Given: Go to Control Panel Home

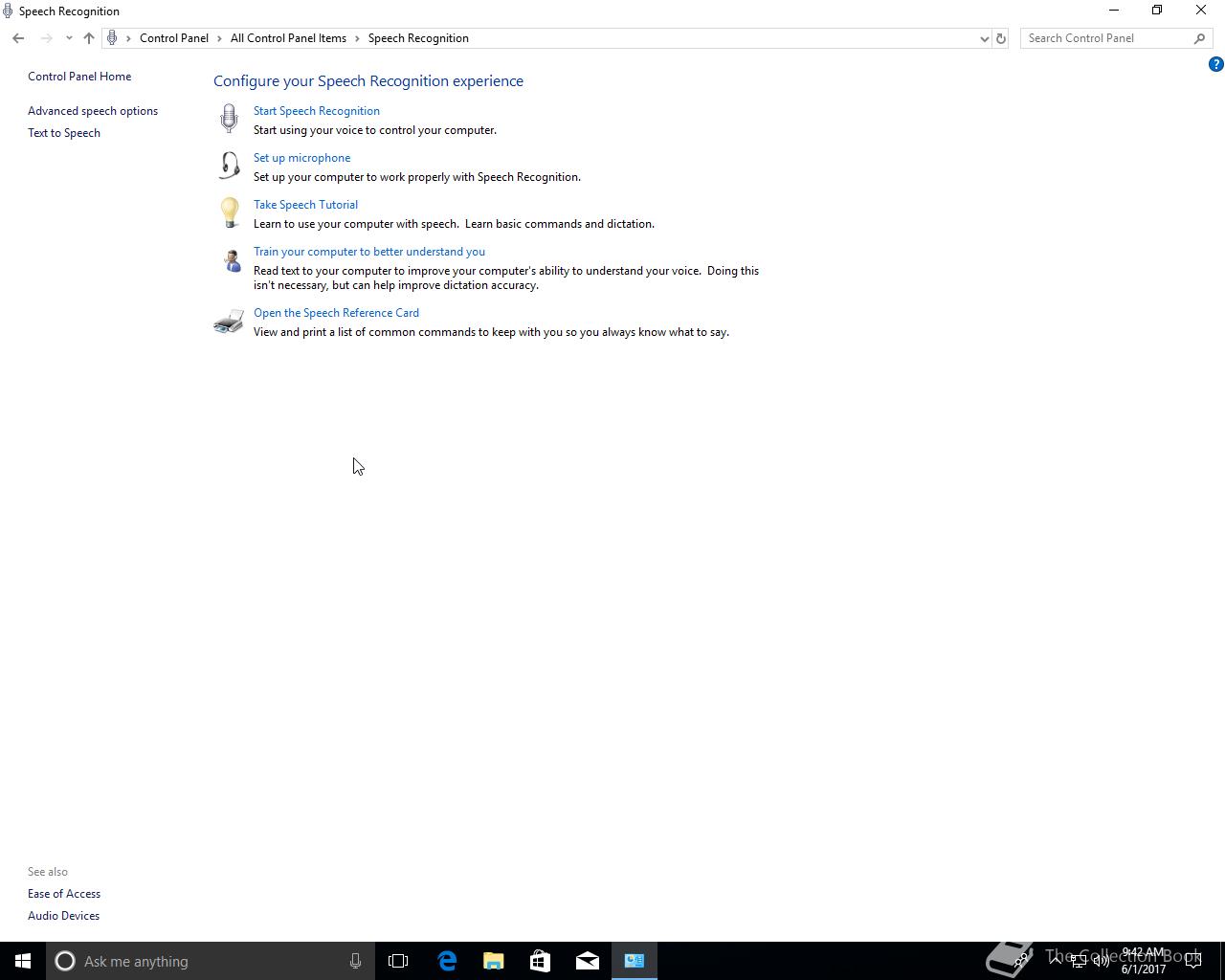Looking at the screenshot, I should (79, 77).
